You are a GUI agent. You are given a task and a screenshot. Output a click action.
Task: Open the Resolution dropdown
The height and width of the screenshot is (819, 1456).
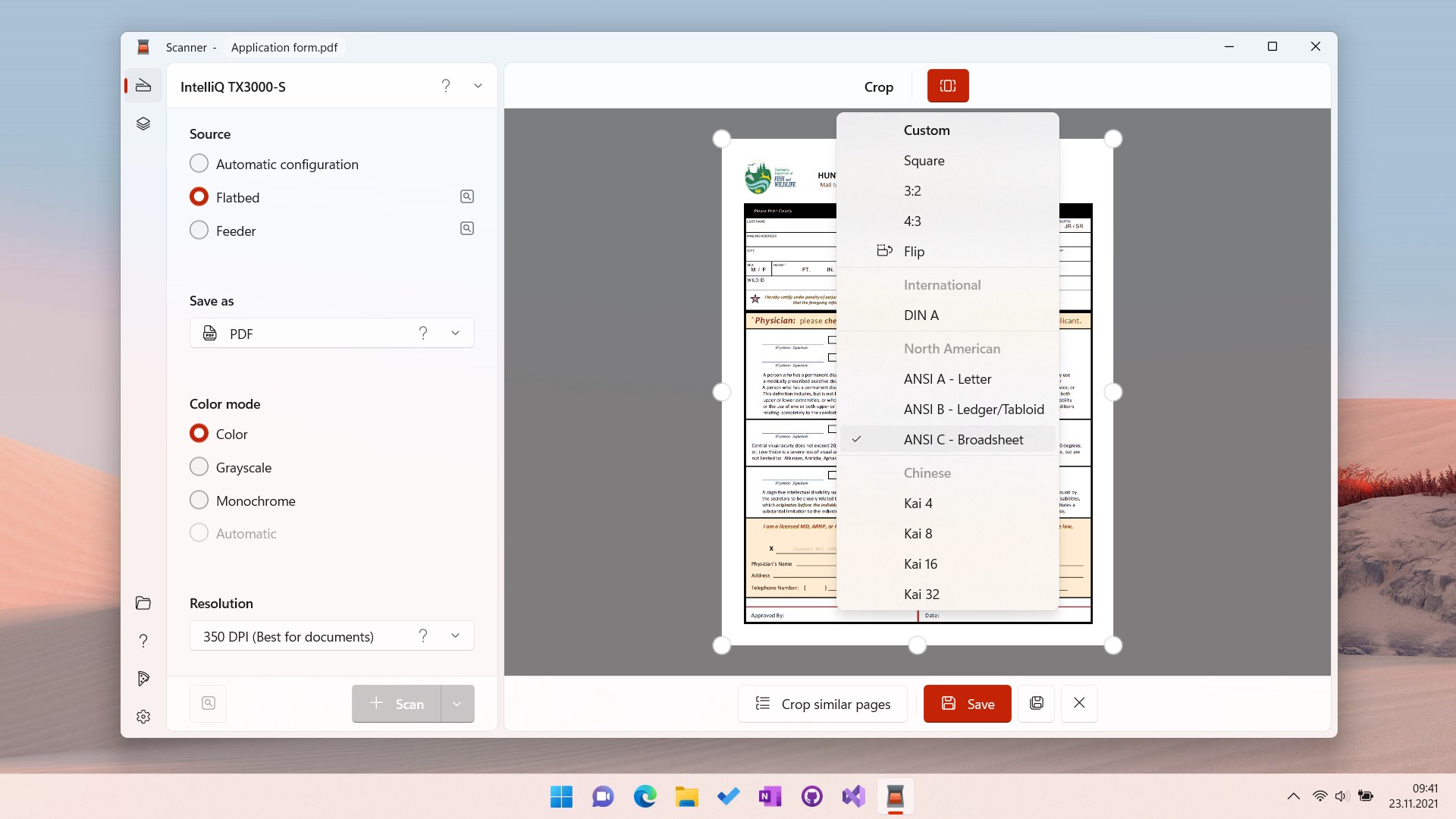(455, 636)
